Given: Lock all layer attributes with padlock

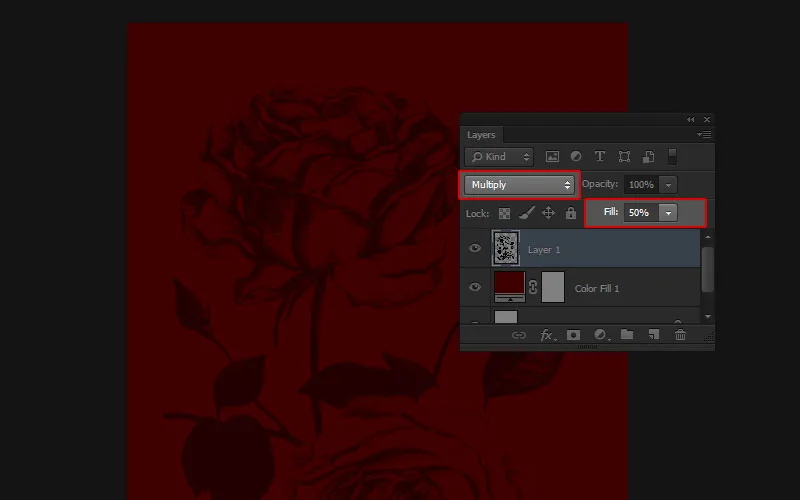Looking at the screenshot, I should [x=570, y=213].
